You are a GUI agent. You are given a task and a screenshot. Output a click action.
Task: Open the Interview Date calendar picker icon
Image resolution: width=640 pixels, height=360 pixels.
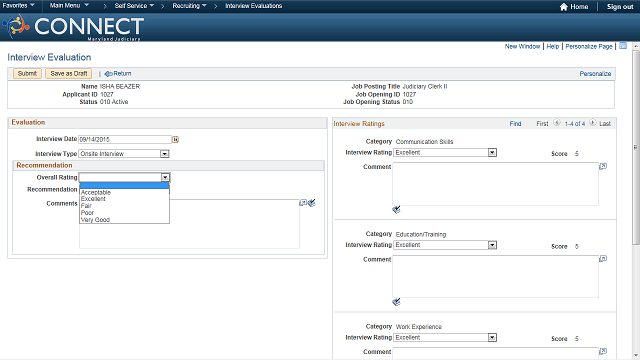click(x=176, y=140)
